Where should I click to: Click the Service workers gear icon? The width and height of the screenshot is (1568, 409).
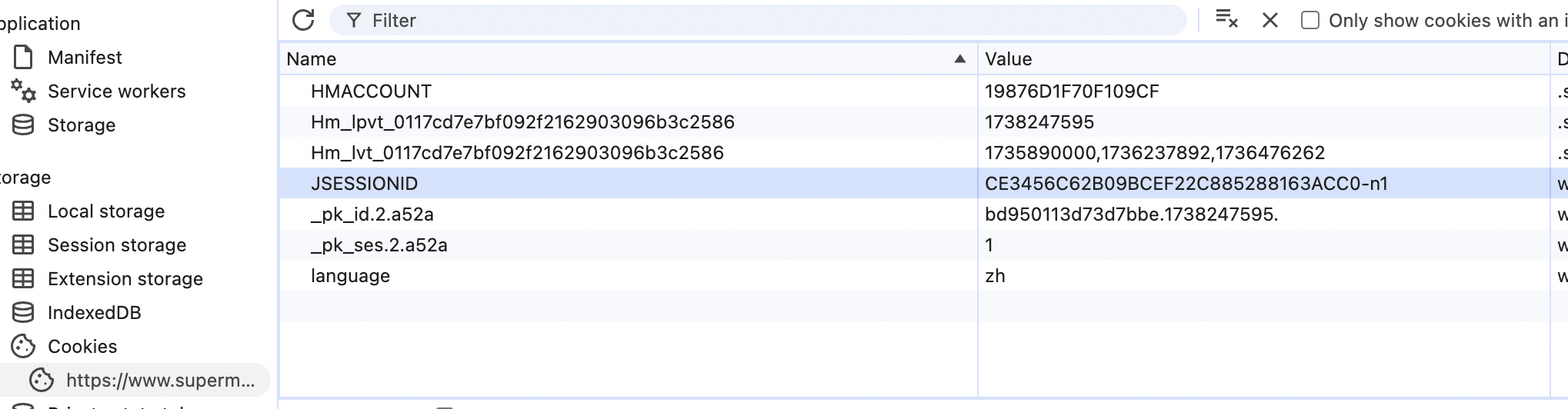click(x=24, y=91)
